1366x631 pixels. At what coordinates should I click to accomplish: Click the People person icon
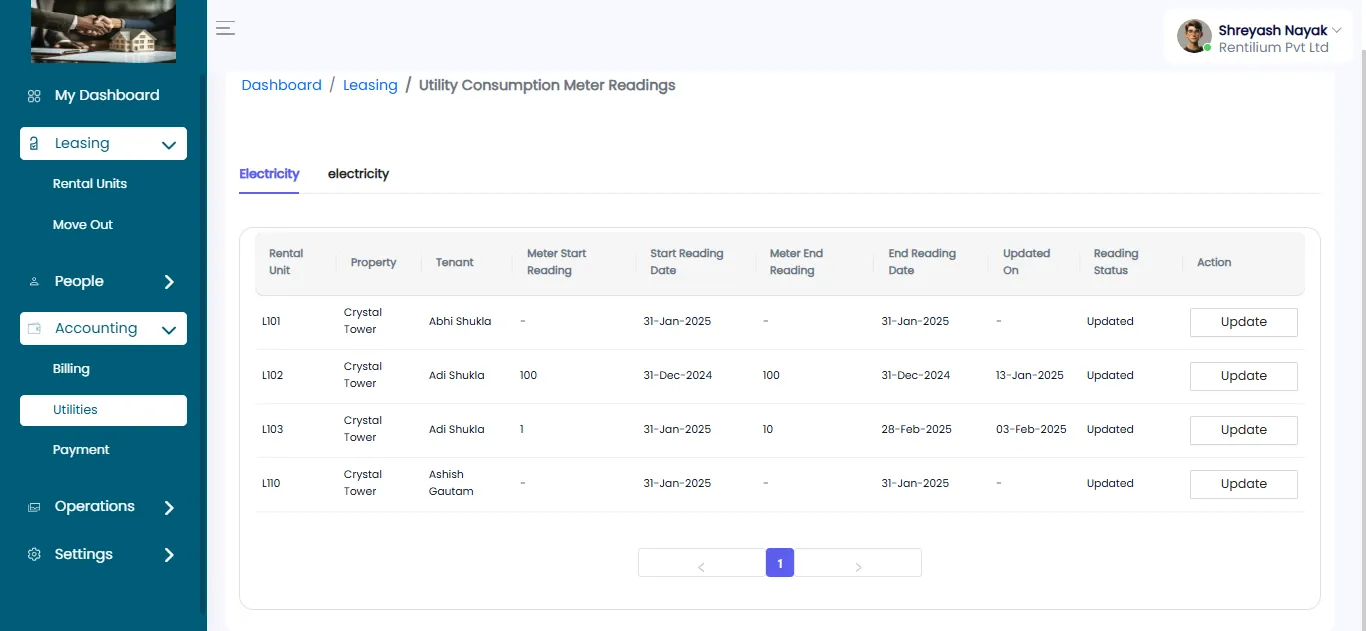34,282
